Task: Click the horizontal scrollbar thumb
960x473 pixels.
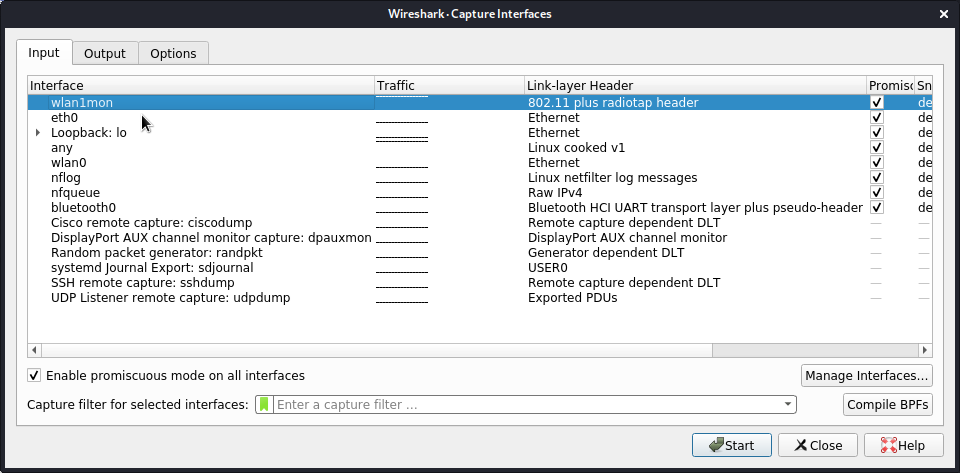Action: pyautogui.click(x=377, y=350)
